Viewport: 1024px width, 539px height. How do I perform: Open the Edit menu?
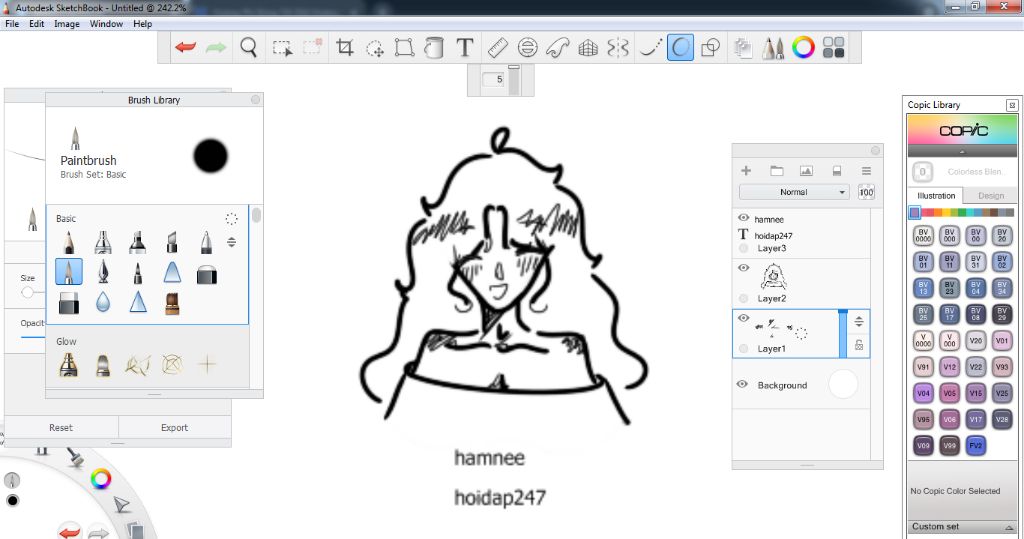(37, 24)
